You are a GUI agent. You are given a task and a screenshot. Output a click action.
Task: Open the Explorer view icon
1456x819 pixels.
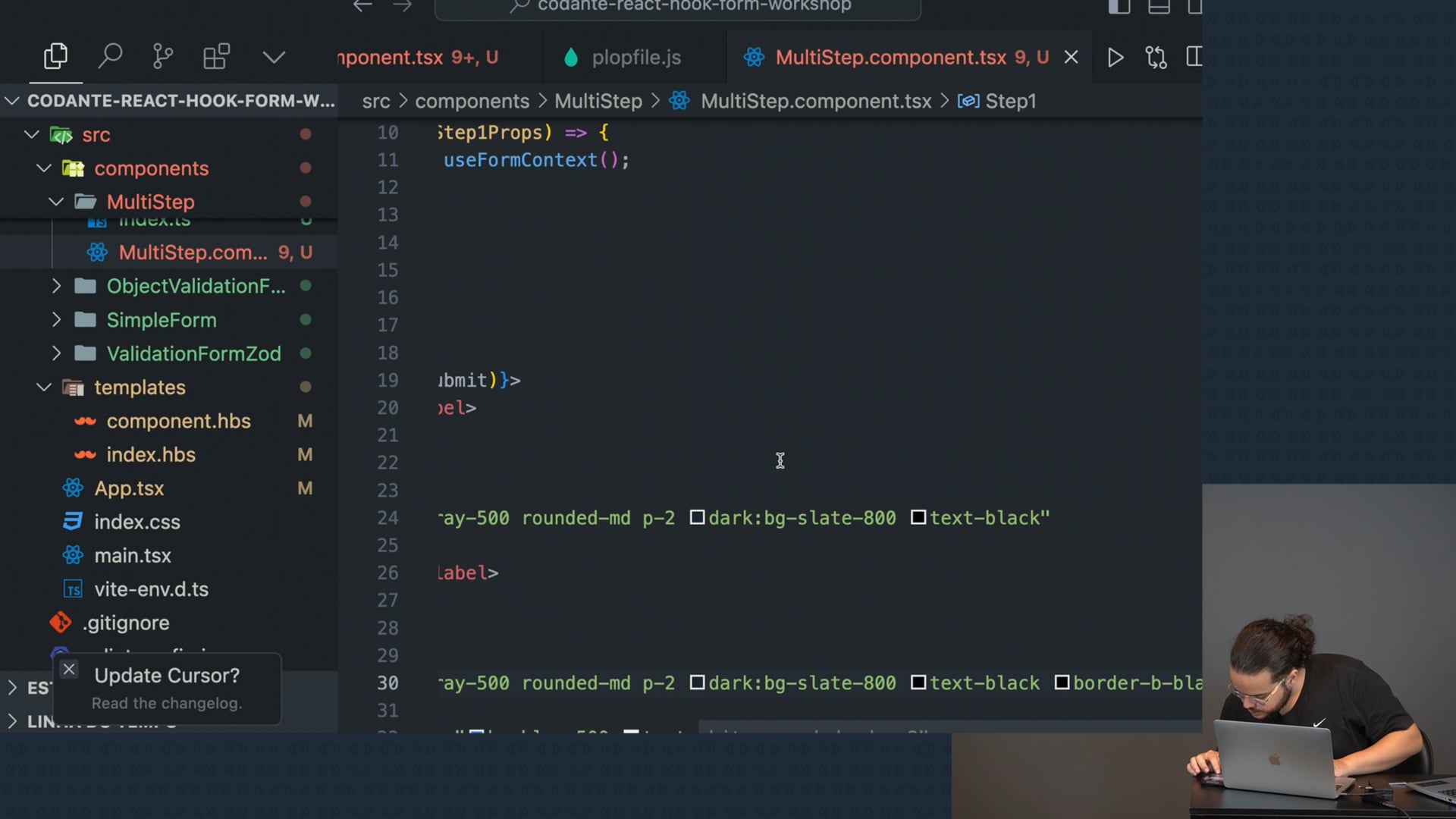(x=55, y=56)
